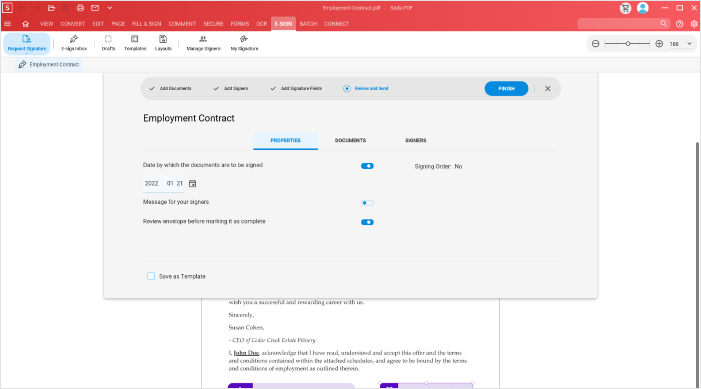Open the FILL & SIGN ribbon tab
This screenshot has width=701, height=389.
pyautogui.click(x=147, y=24)
